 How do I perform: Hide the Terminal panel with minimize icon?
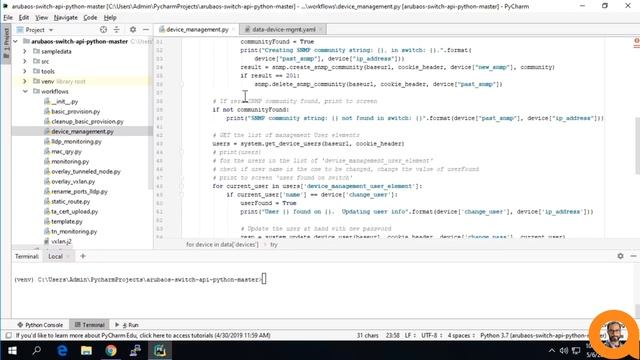pyautogui.click(x=633, y=256)
